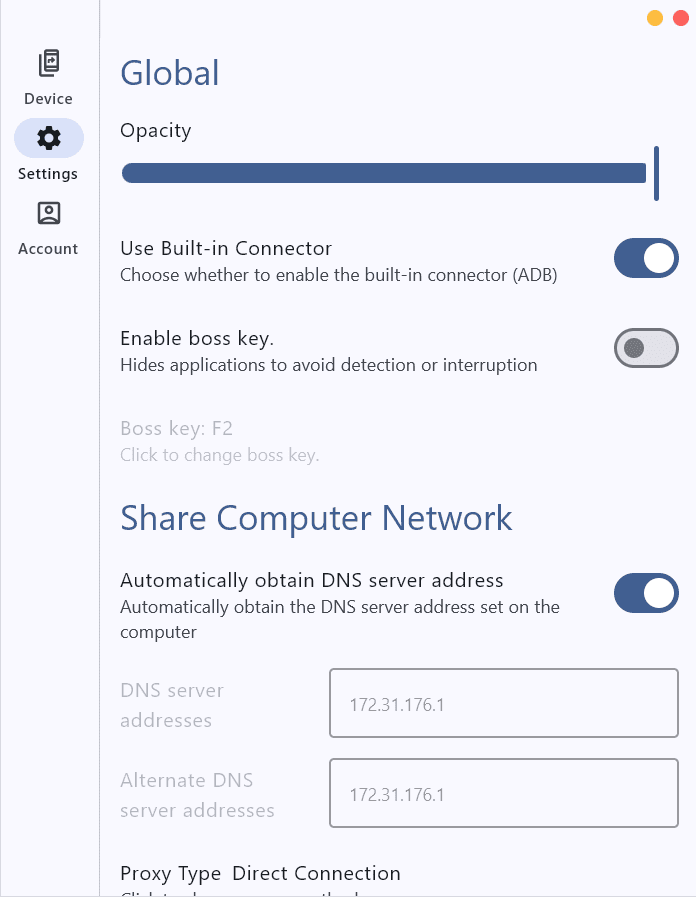Enable the boss key toggle
Viewport: 696px width, 897px height.
pos(646,348)
